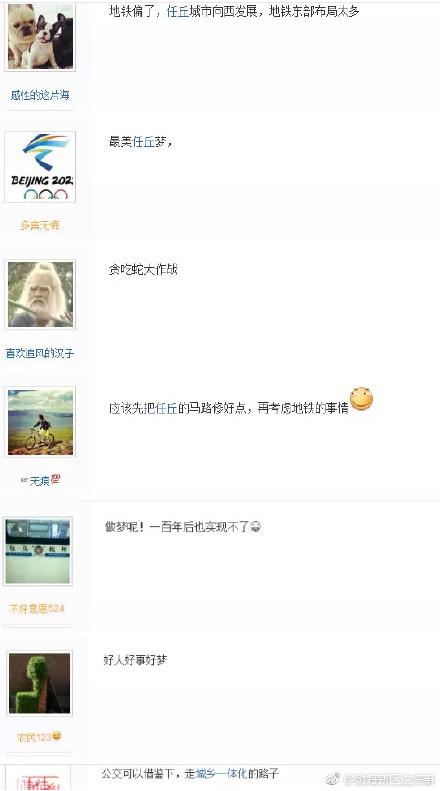Visit the 喜欢追风的汉子 profile
This screenshot has width=440, height=791.
pos(40,353)
